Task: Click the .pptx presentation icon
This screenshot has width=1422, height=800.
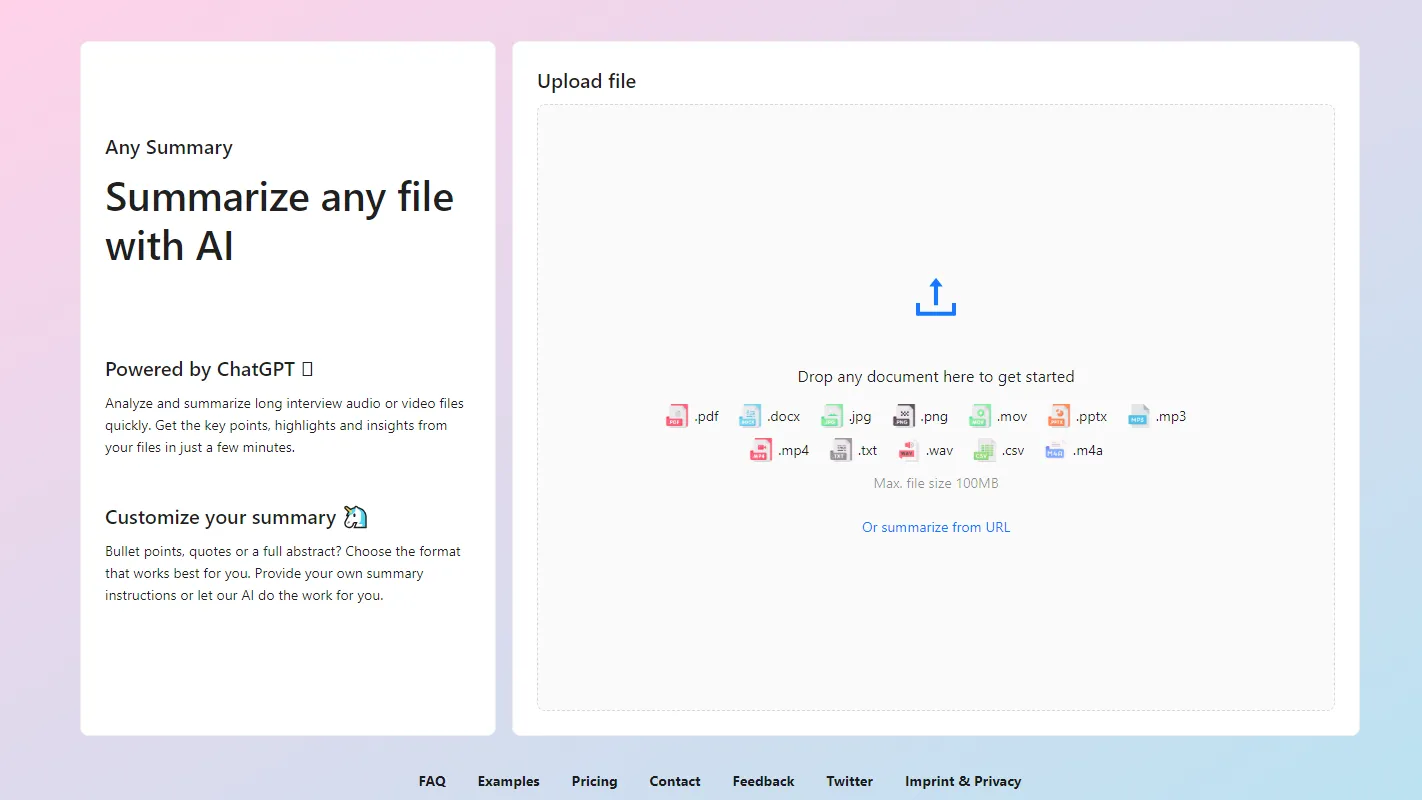Action: (1057, 415)
